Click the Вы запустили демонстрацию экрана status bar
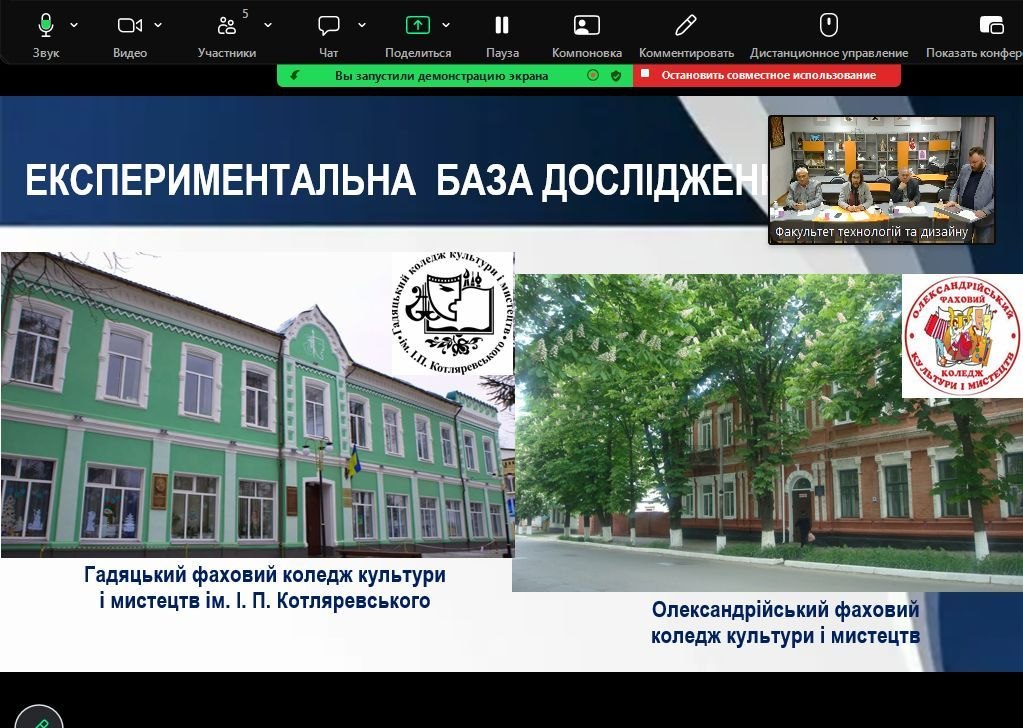 pyautogui.click(x=441, y=75)
